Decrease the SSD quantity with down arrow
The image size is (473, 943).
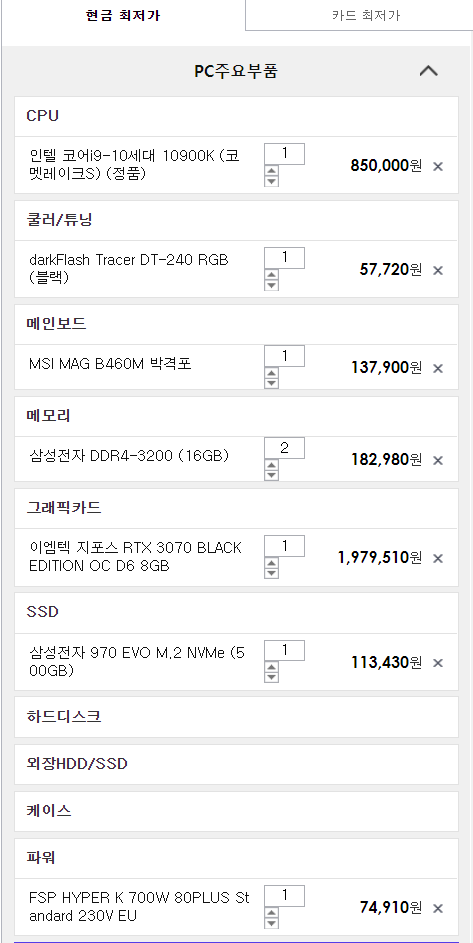coord(271,677)
